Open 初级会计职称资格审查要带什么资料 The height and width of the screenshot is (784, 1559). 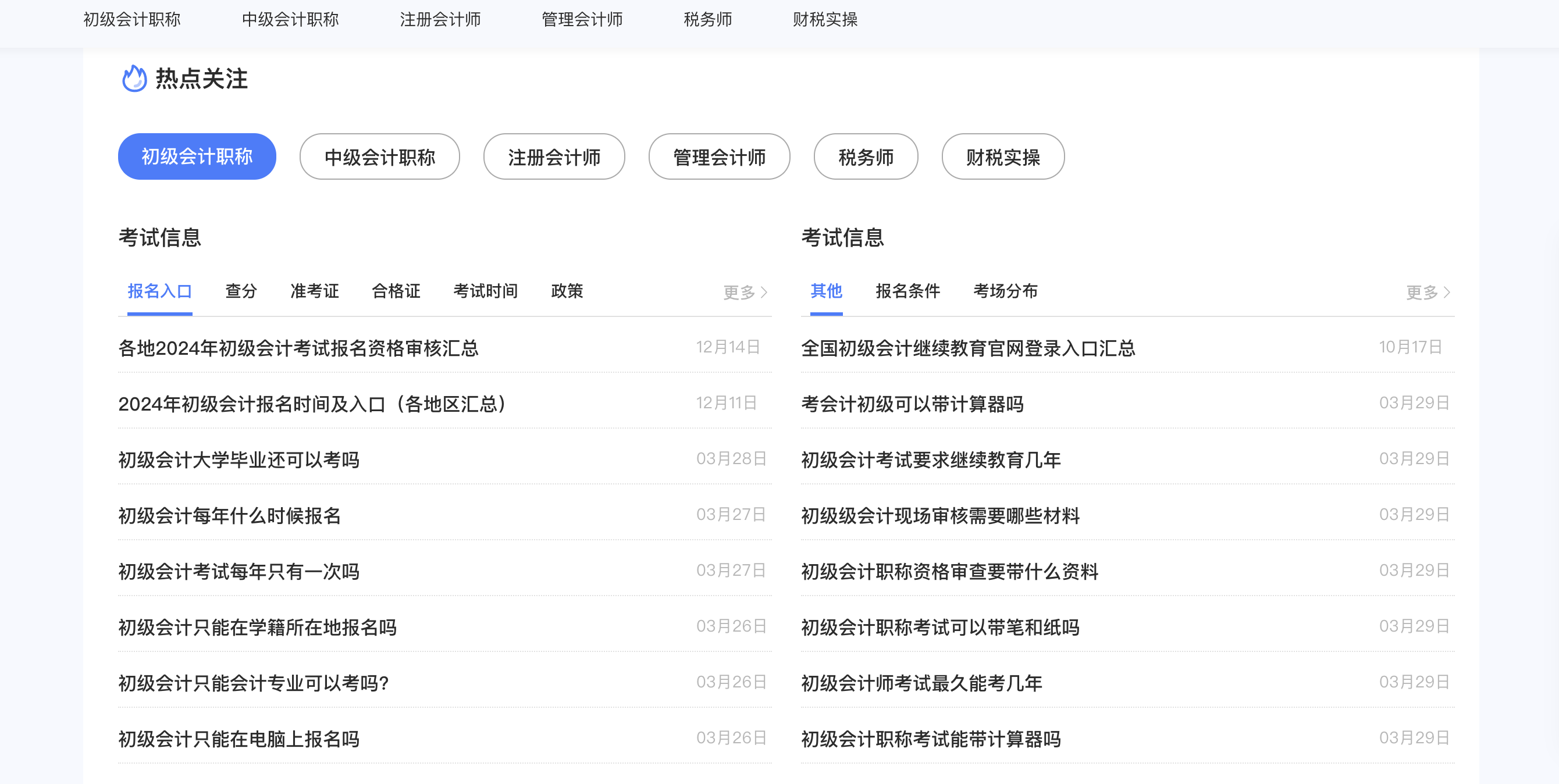pyautogui.click(x=950, y=572)
